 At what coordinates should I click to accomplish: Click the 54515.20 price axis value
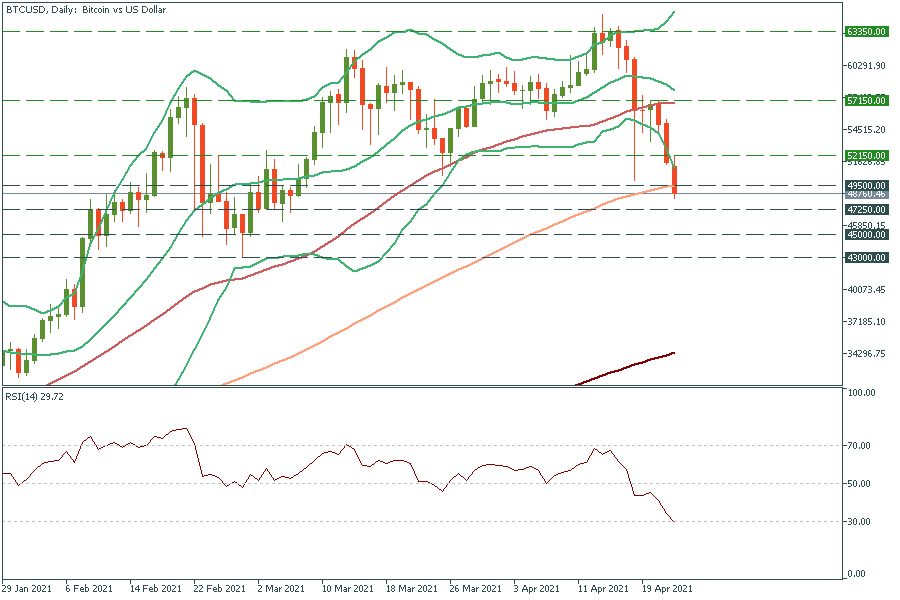[867, 129]
